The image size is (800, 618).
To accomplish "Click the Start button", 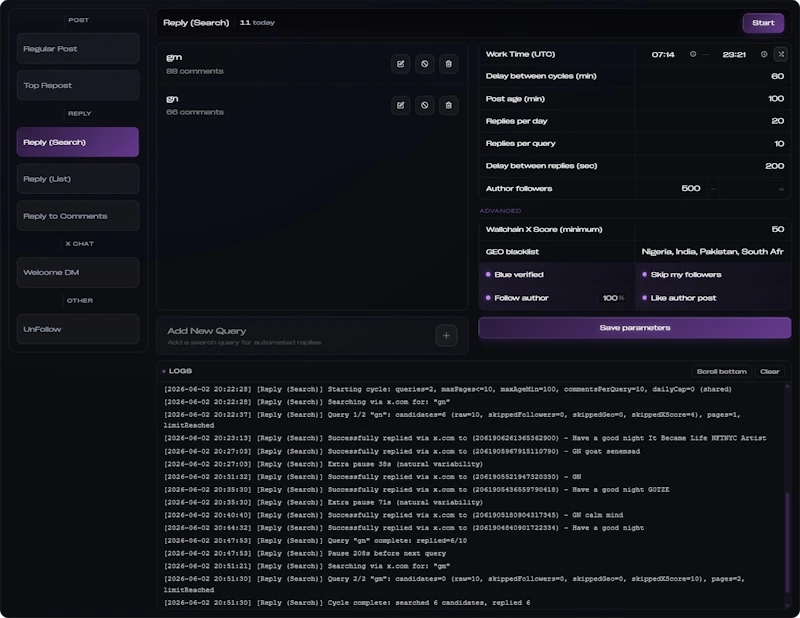I will click(x=763, y=23).
